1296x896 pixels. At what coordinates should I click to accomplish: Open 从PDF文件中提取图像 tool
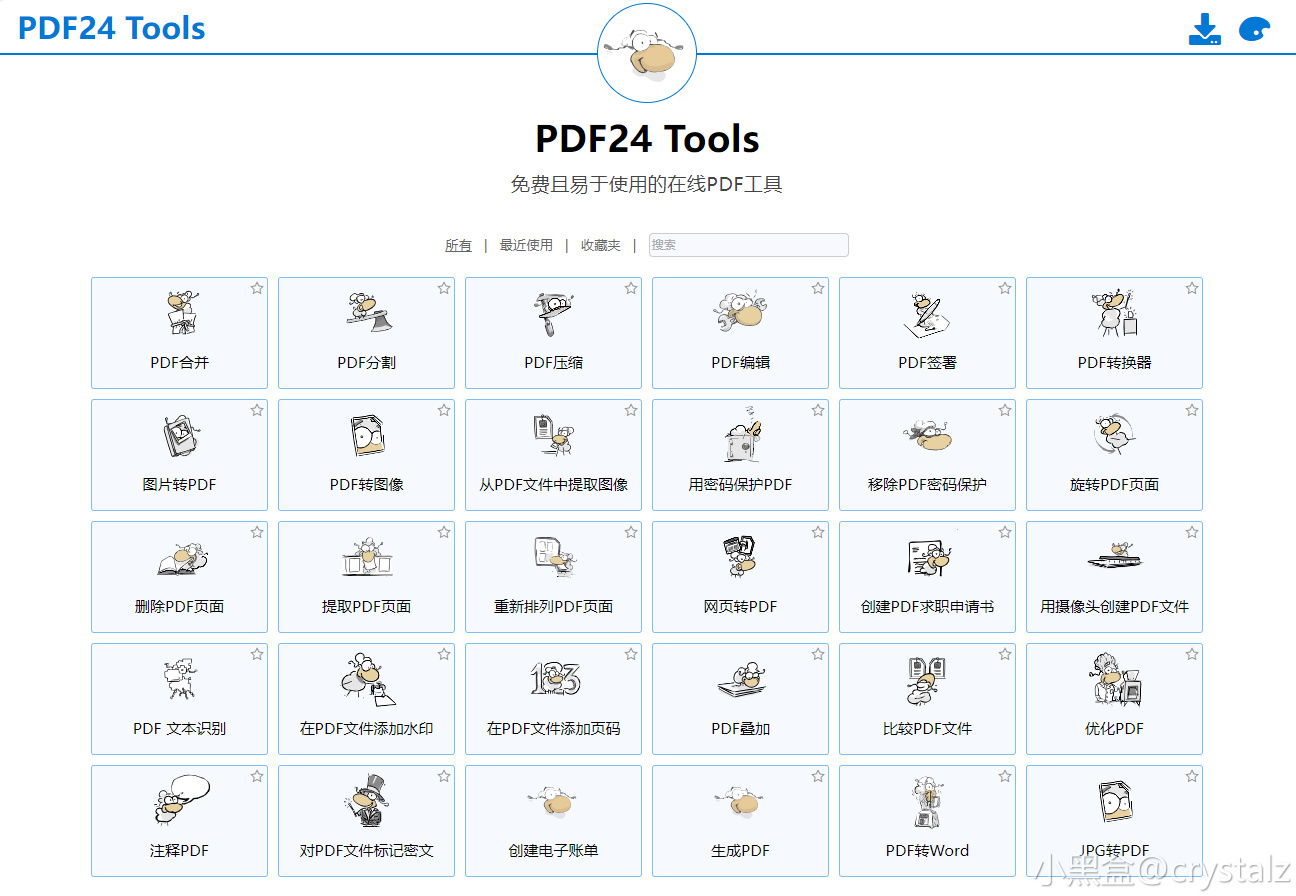click(553, 455)
